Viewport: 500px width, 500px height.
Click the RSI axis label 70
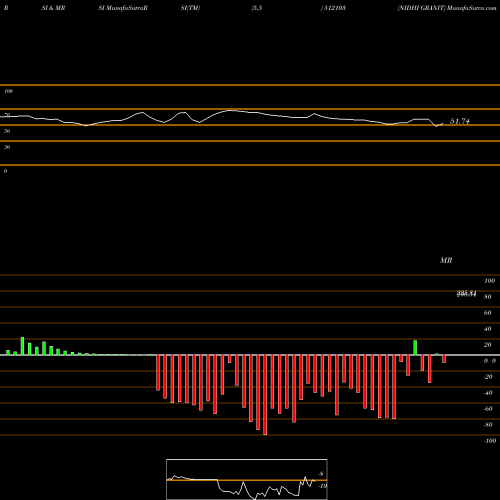point(7,115)
